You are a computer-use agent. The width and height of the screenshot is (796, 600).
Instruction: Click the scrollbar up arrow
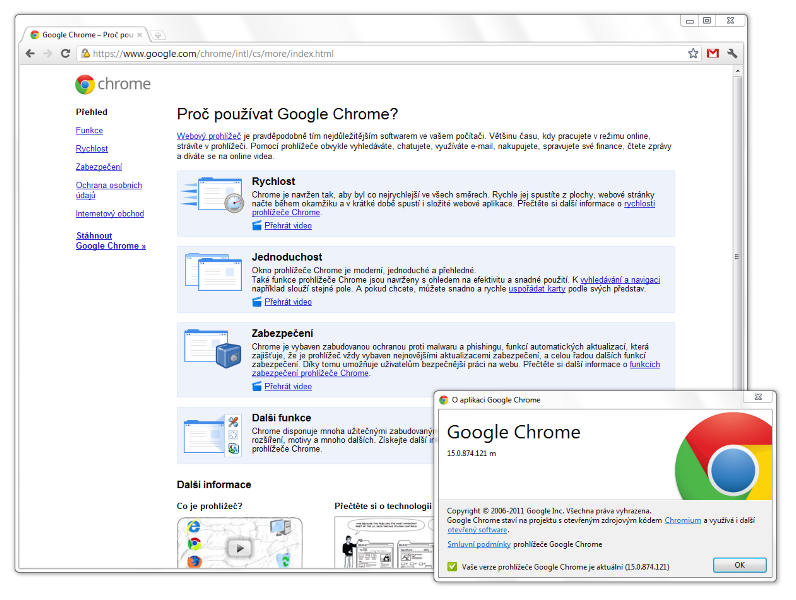738,71
